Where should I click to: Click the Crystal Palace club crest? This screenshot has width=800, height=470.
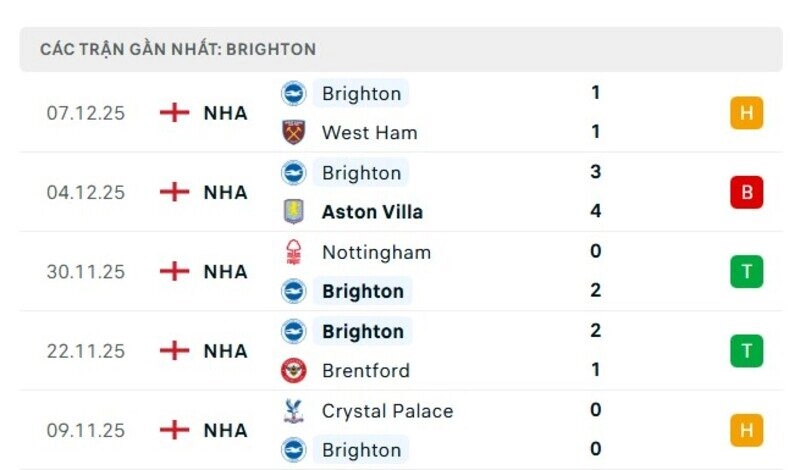(294, 411)
